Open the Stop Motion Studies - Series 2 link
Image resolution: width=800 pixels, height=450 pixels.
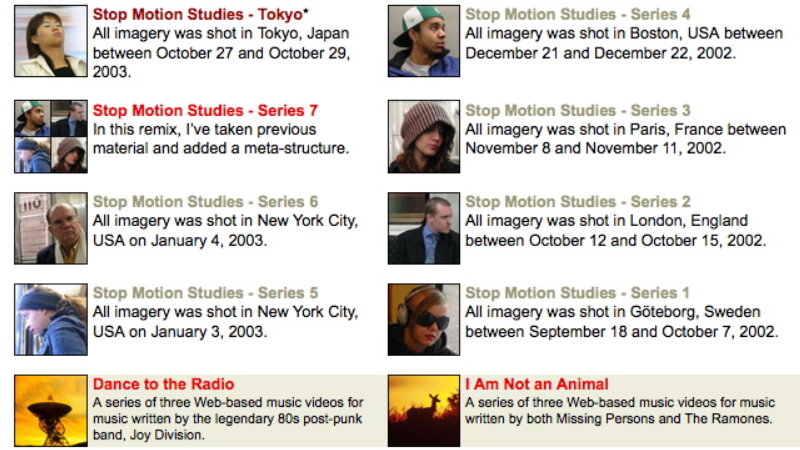(x=578, y=202)
